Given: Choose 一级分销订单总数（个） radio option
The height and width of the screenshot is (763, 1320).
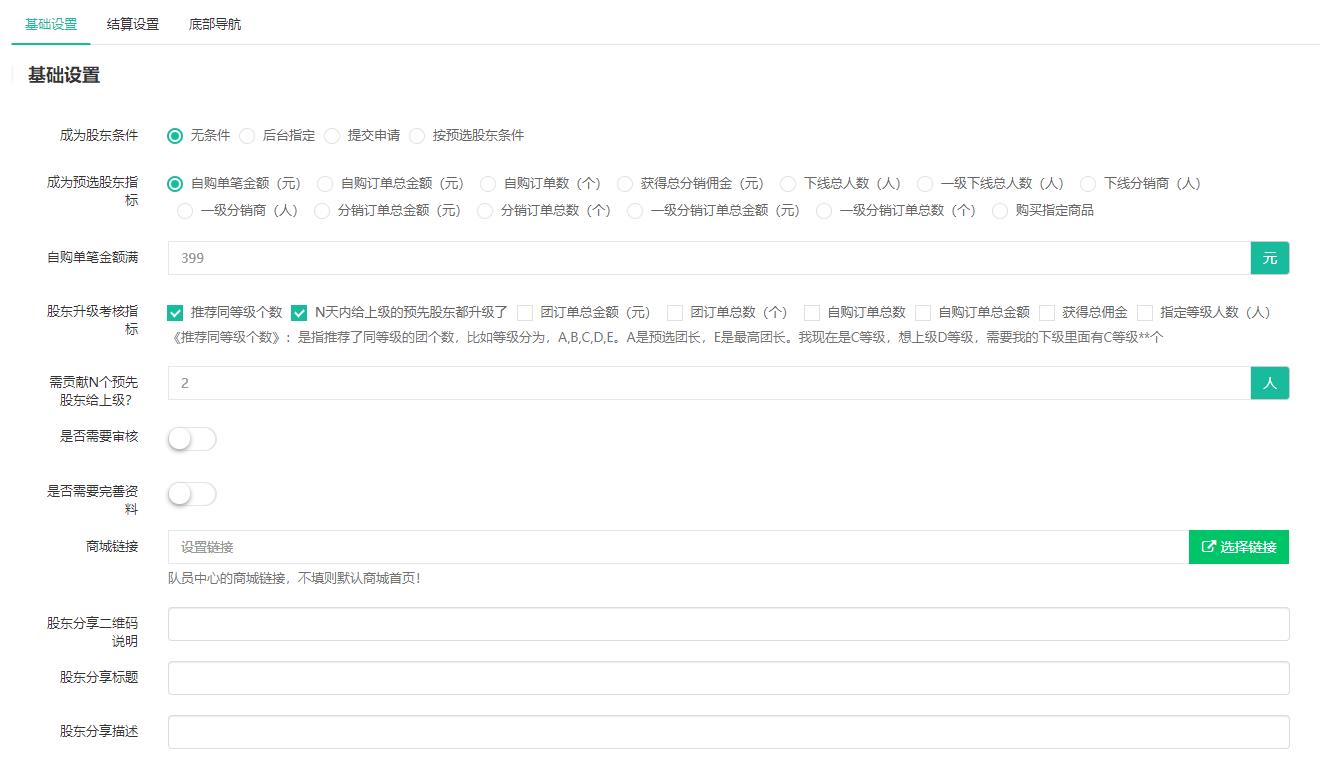Looking at the screenshot, I should [x=824, y=211].
